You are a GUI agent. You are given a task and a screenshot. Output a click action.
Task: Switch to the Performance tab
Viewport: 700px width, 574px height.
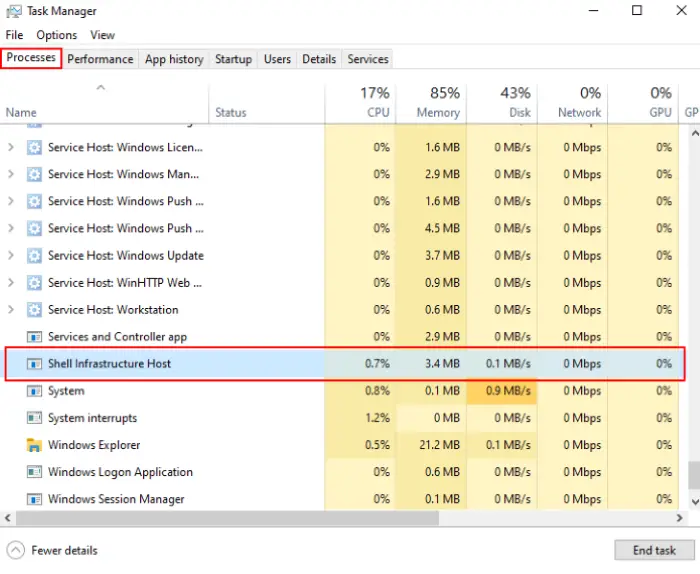[100, 59]
